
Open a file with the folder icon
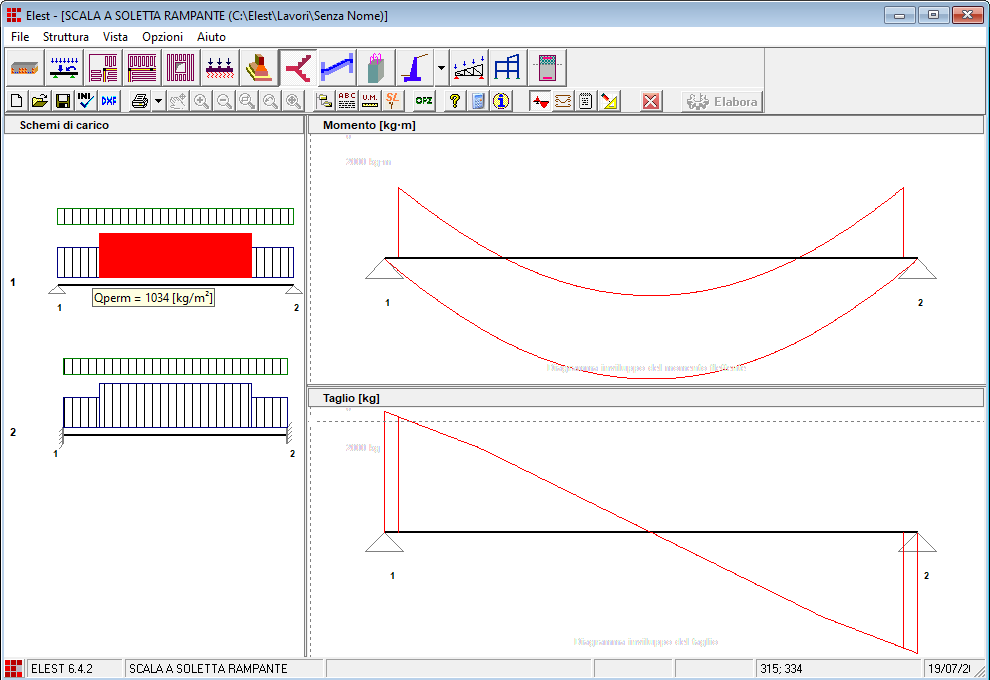pos(40,101)
